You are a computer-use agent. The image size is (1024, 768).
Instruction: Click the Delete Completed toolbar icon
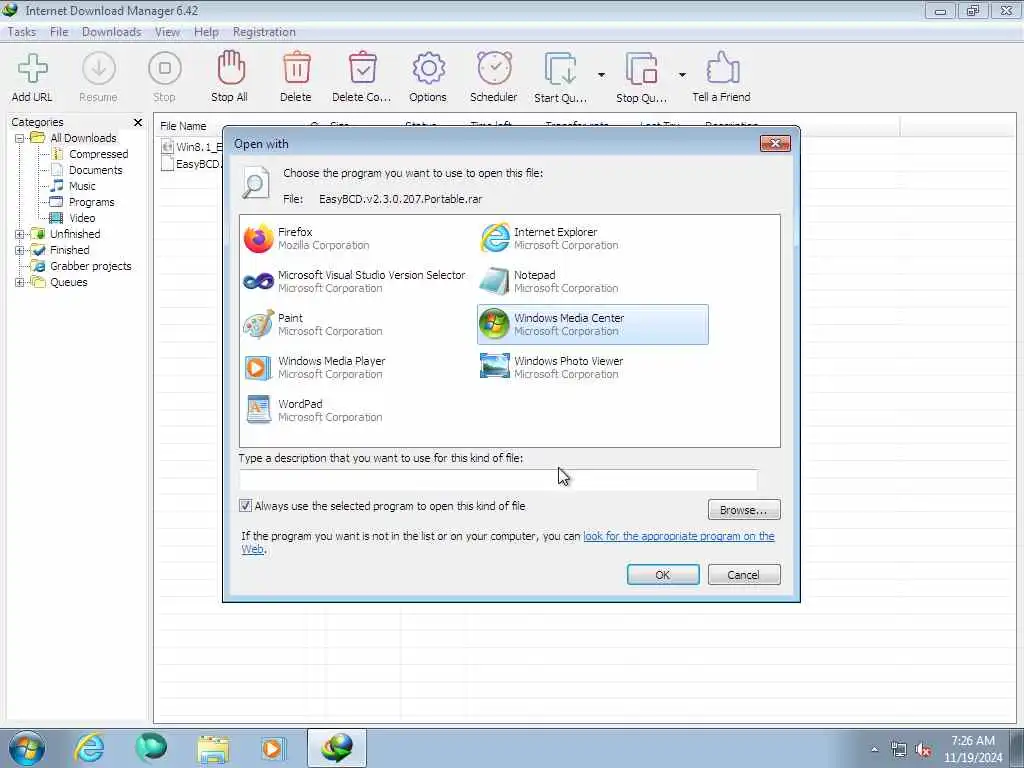pyautogui.click(x=362, y=68)
